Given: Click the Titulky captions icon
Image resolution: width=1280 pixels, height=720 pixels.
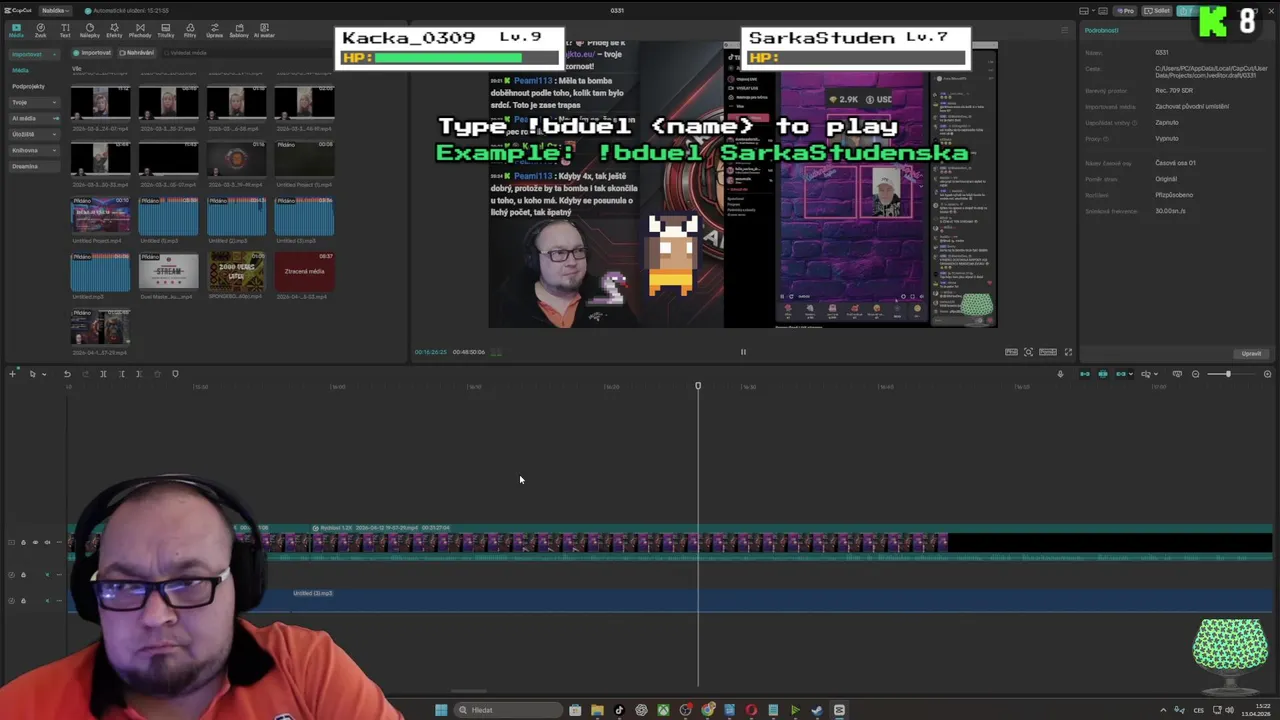Looking at the screenshot, I should [165, 30].
